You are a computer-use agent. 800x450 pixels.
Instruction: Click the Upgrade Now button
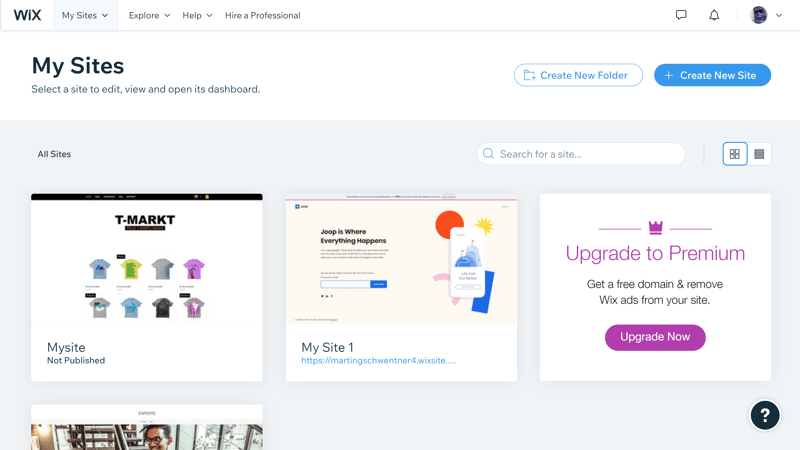coord(655,337)
